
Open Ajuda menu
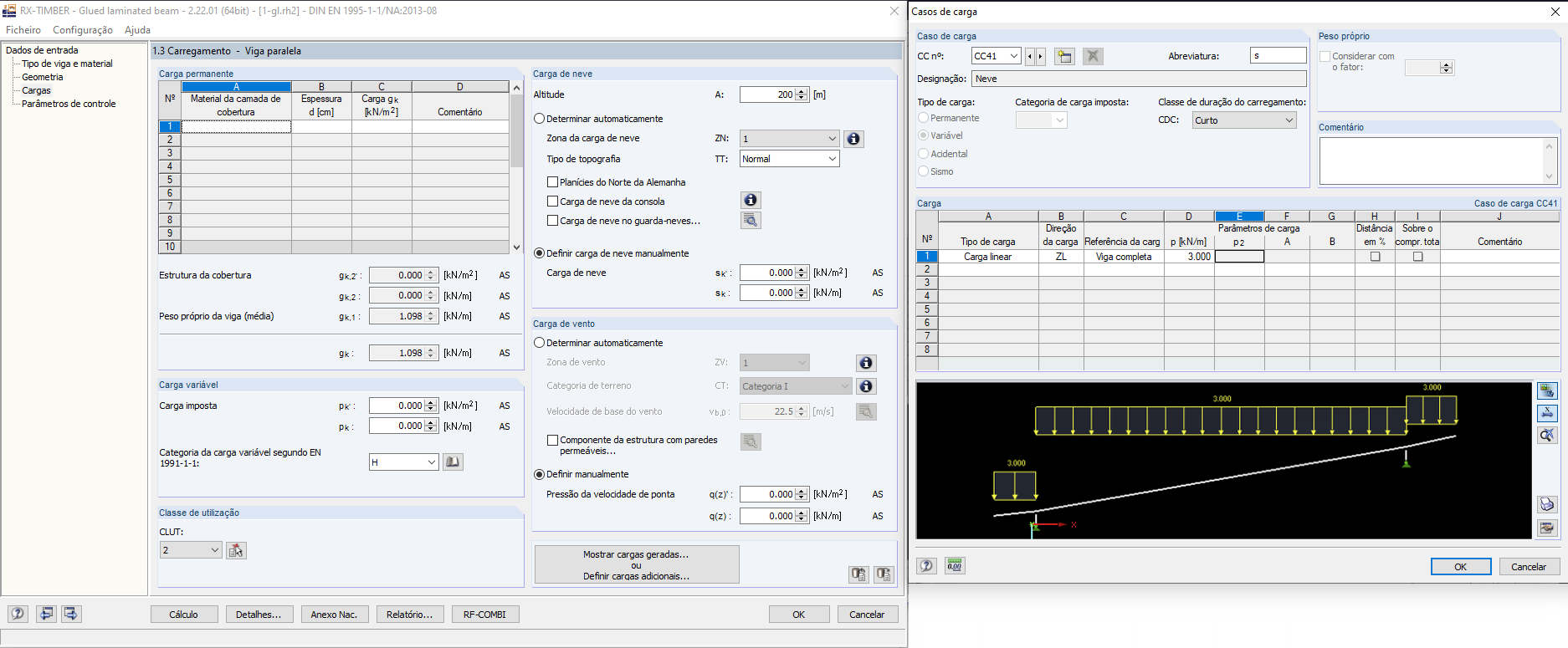click(137, 30)
